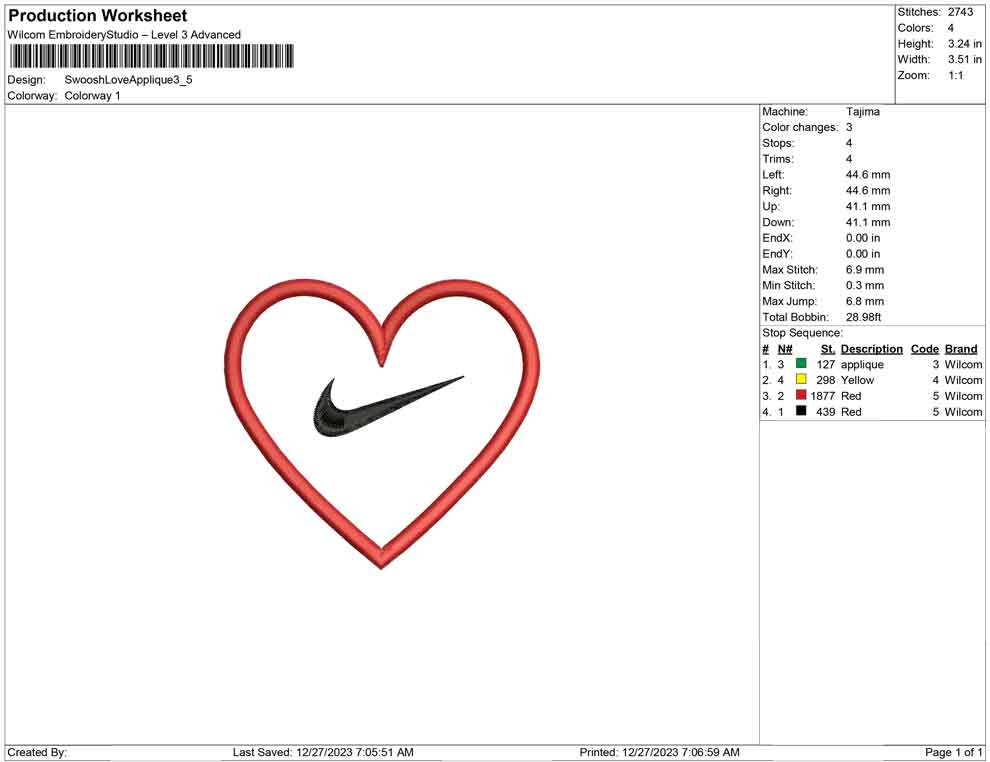The image size is (990, 762).
Task: Click the 'St.' column header
Action: [x=827, y=349]
